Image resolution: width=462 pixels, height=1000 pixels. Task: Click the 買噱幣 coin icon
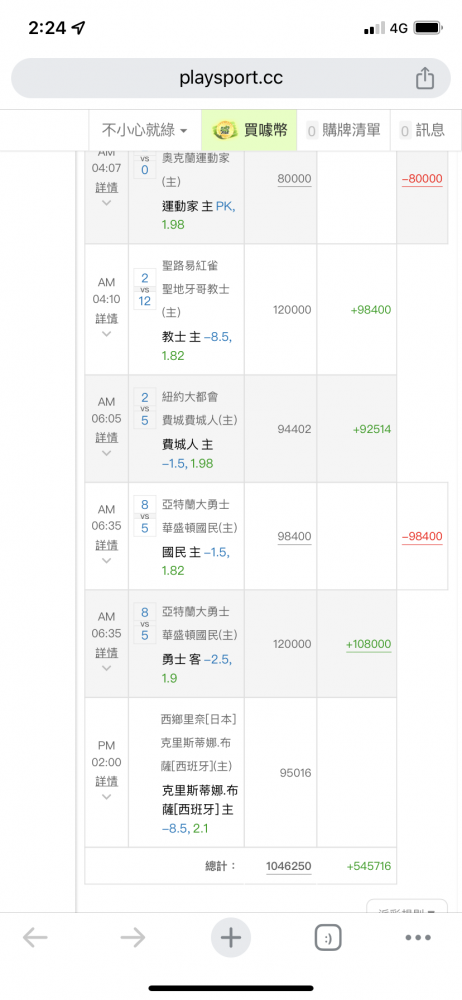pyautogui.click(x=223, y=131)
